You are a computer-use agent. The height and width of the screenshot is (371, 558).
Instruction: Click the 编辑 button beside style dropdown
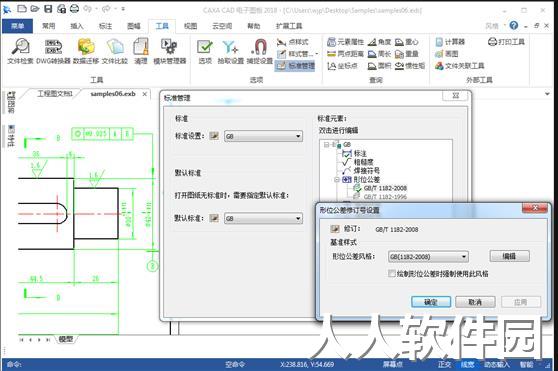[509, 256]
